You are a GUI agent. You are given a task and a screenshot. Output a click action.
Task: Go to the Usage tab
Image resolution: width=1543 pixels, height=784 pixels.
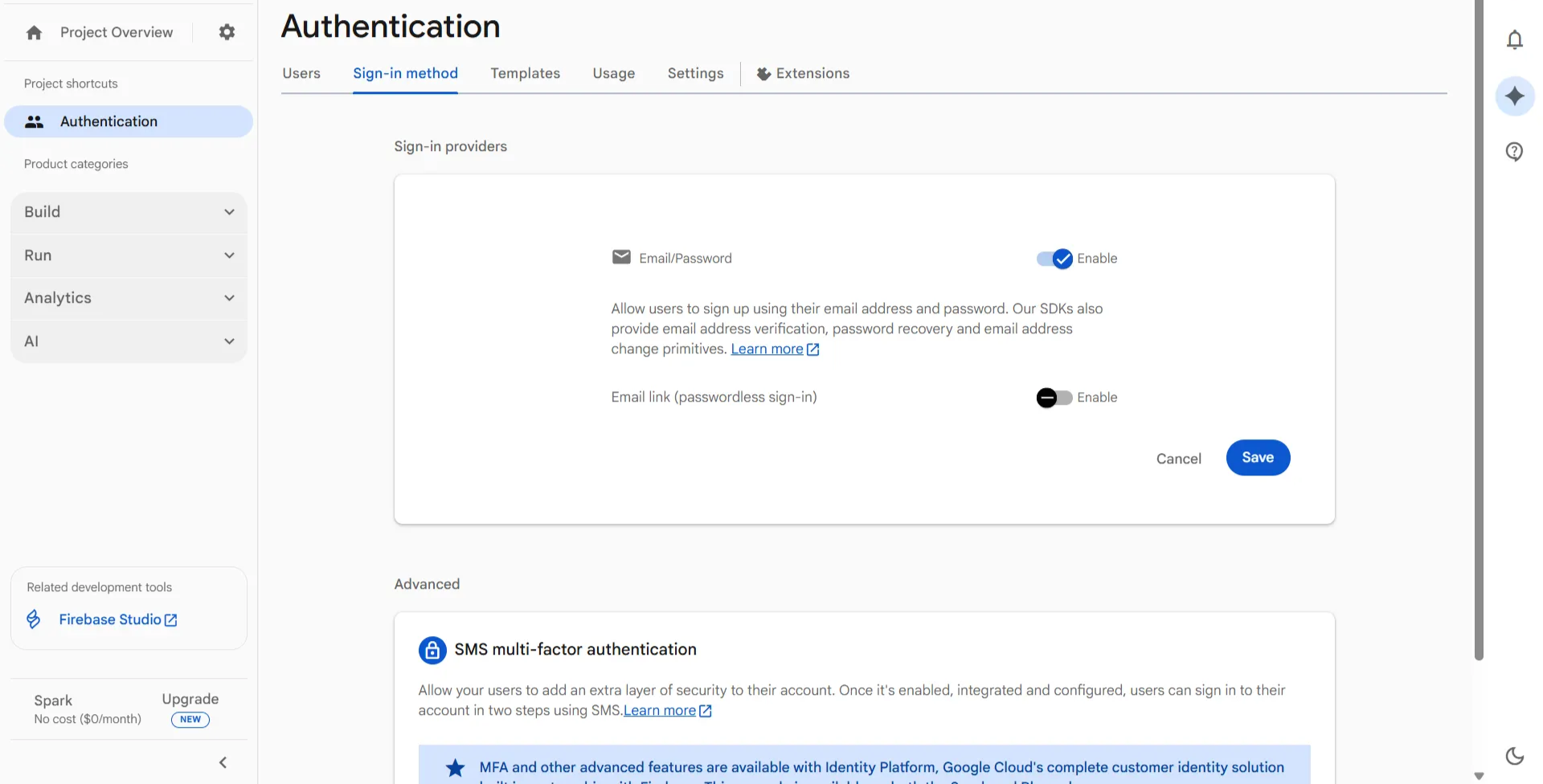(614, 73)
